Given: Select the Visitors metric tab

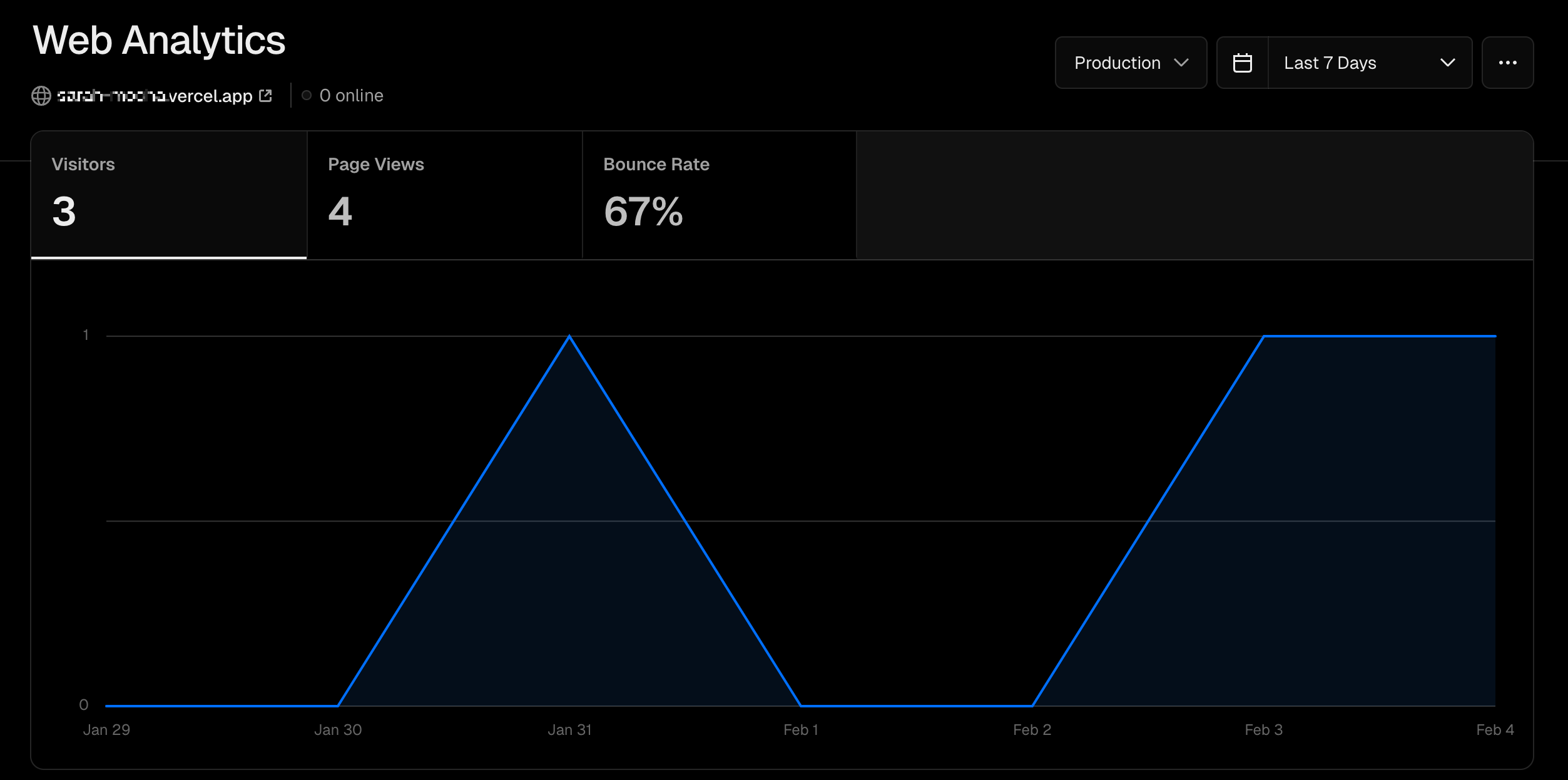Looking at the screenshot, I should pyautogui.click(x=169, y=194).
